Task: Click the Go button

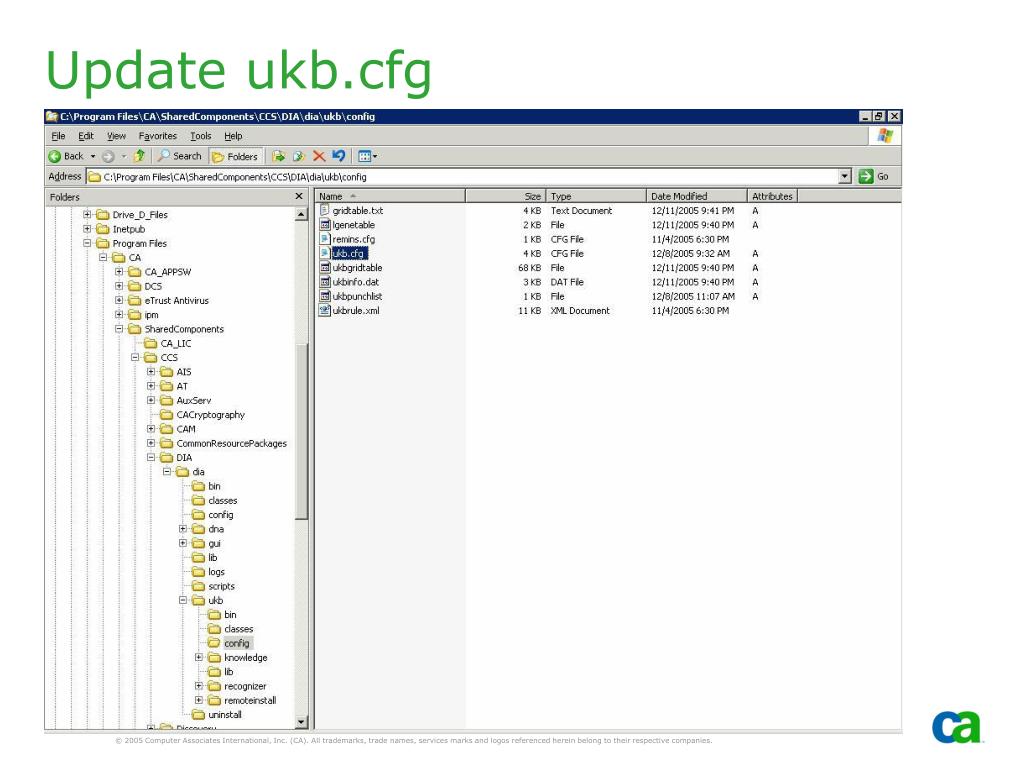Action: pos(874,176)
